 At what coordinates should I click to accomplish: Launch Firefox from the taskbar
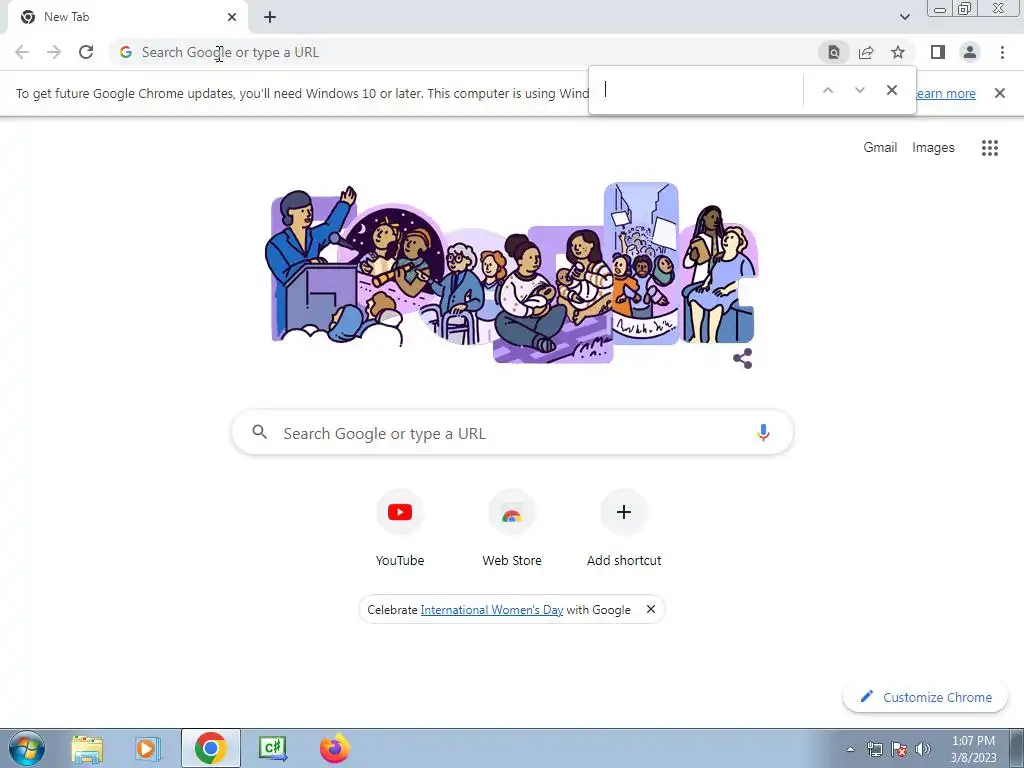click(x=334, y=748)
